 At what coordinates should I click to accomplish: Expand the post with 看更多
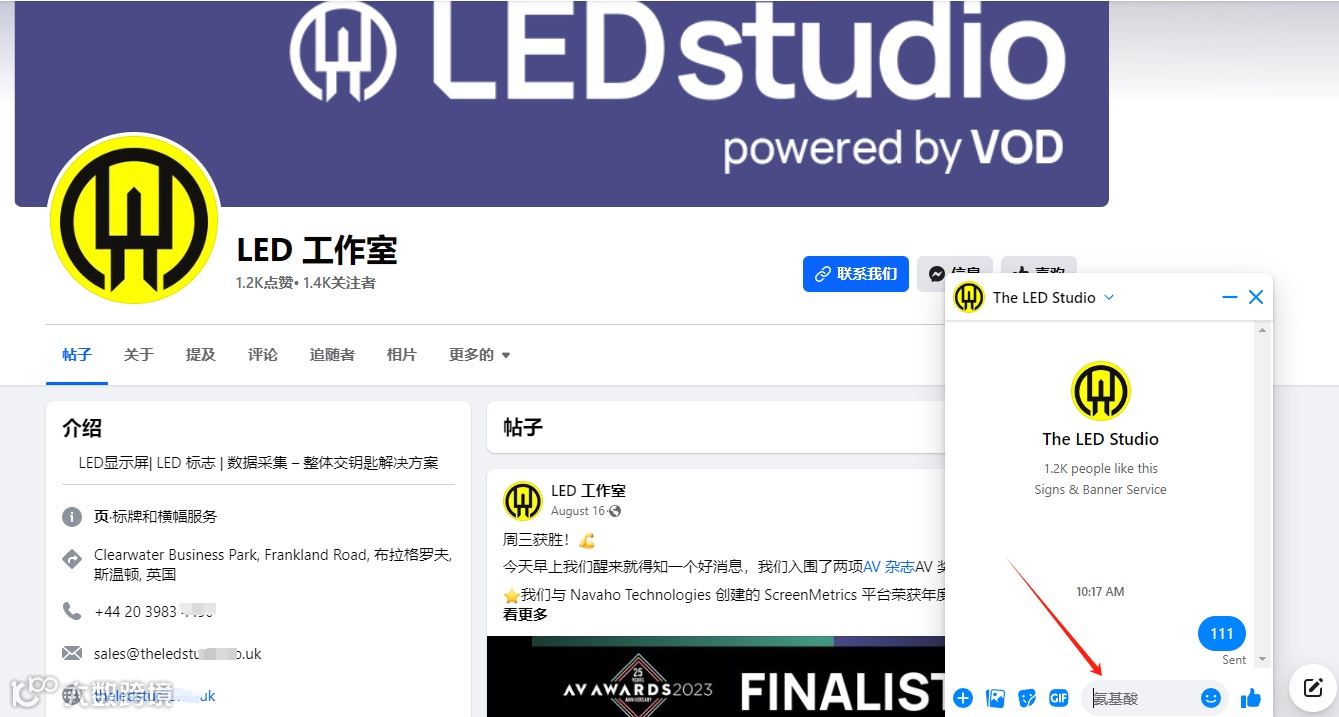pos(525,614)
